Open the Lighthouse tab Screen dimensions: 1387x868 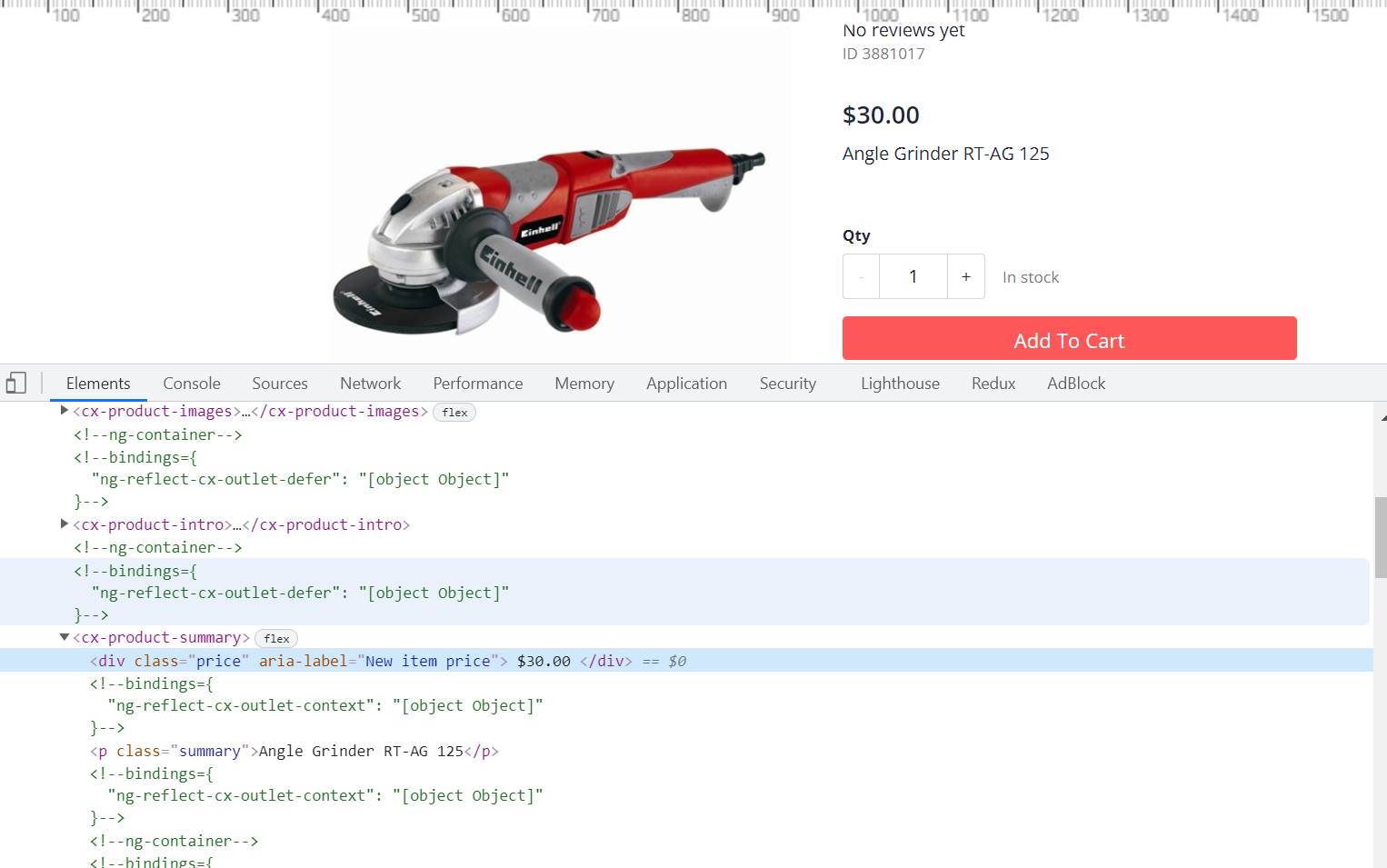[900, 384]
